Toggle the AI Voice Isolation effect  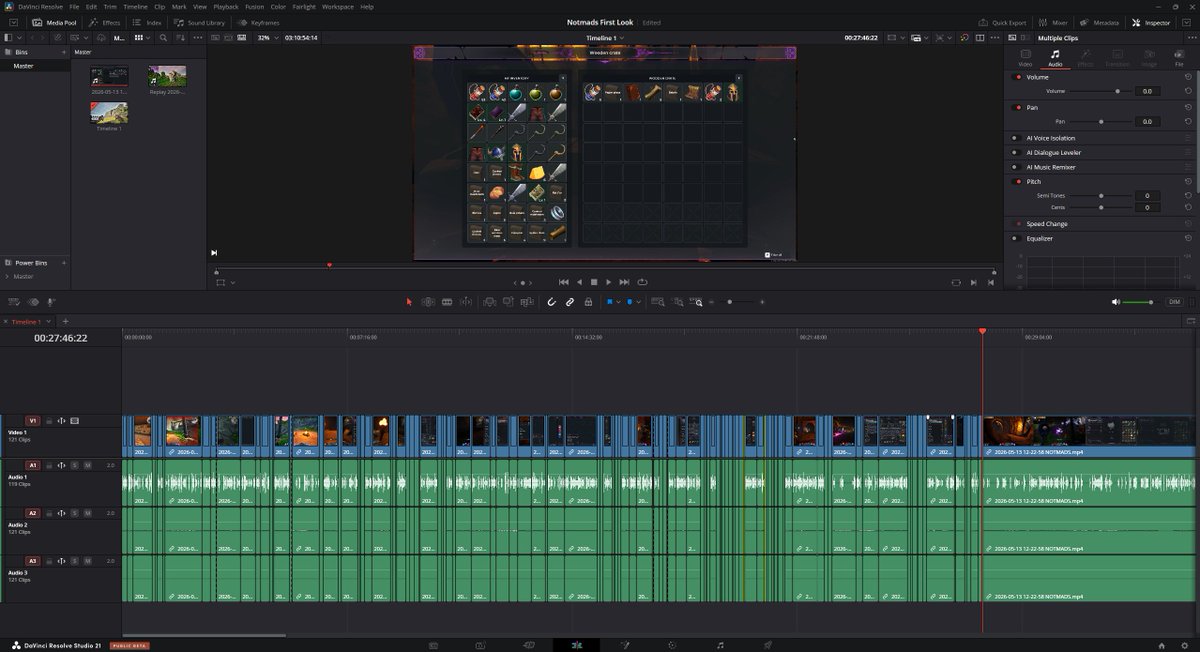click(x=1014, y=138)
